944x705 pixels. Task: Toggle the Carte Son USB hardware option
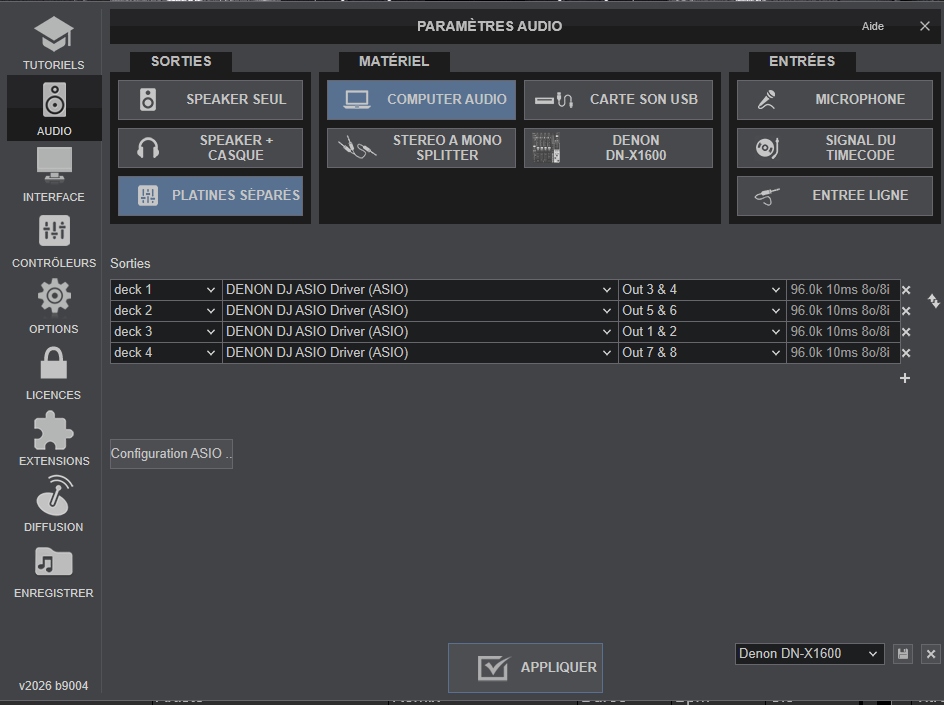click(x=618, y=100)
